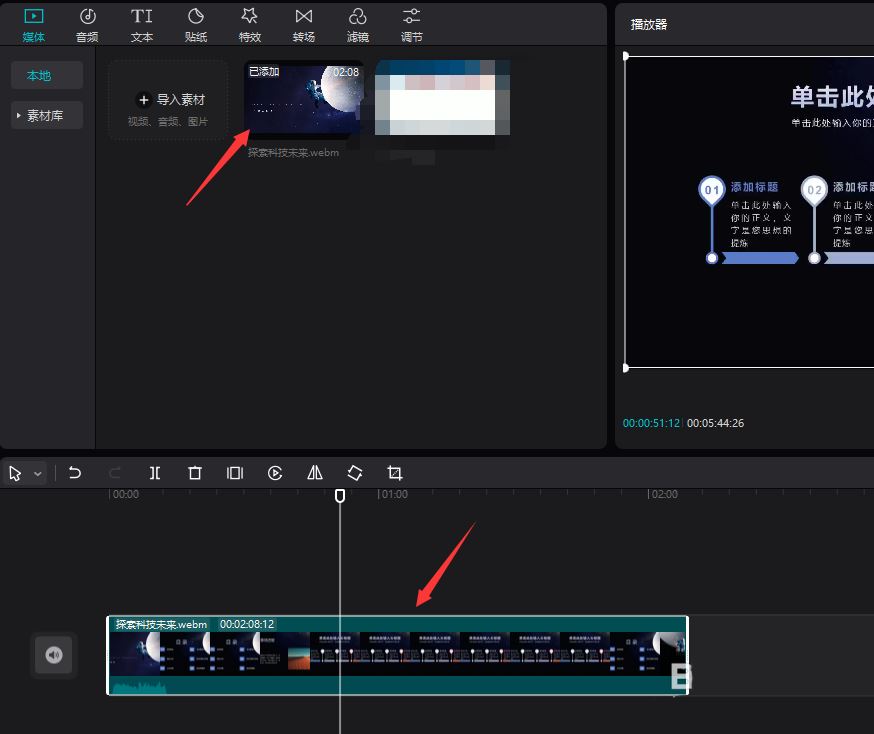Image resolution: width=874 pixels, height=734 pixels.
Task: Go to the 贴纸 stickers tab
Action: [196, 25]
